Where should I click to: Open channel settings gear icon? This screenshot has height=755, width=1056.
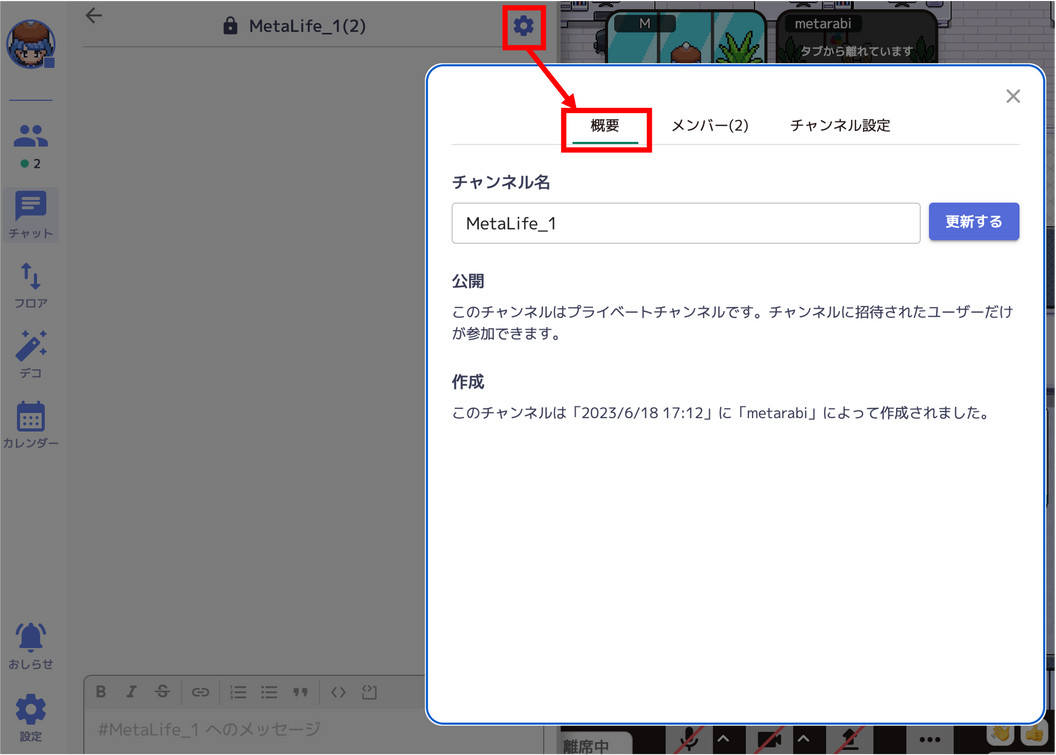(x=523, y=26)
